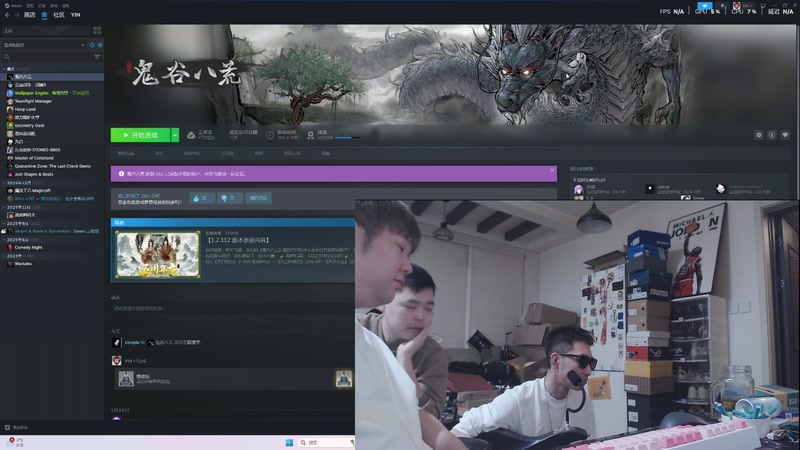Select Mount & Blade II: Bannerlord entry
The height and width of the screenshot is (450, 800).
point(52,231)
